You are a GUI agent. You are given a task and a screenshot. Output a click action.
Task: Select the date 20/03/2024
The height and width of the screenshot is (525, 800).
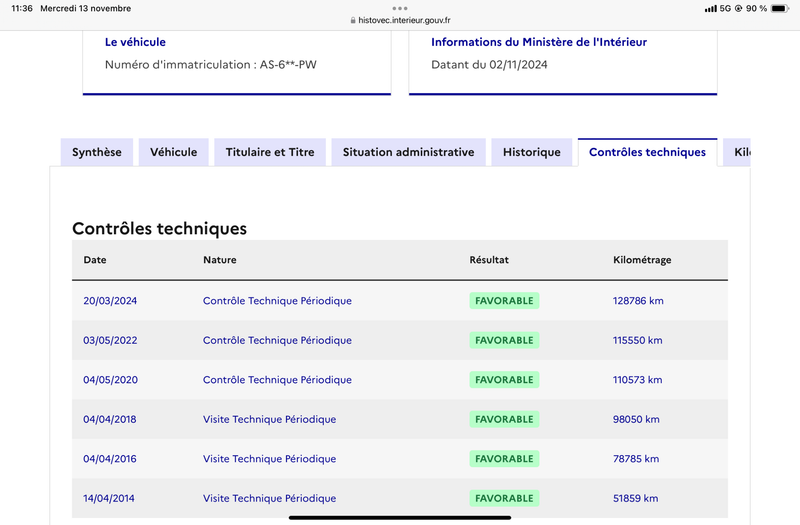(x=110, y=301)
